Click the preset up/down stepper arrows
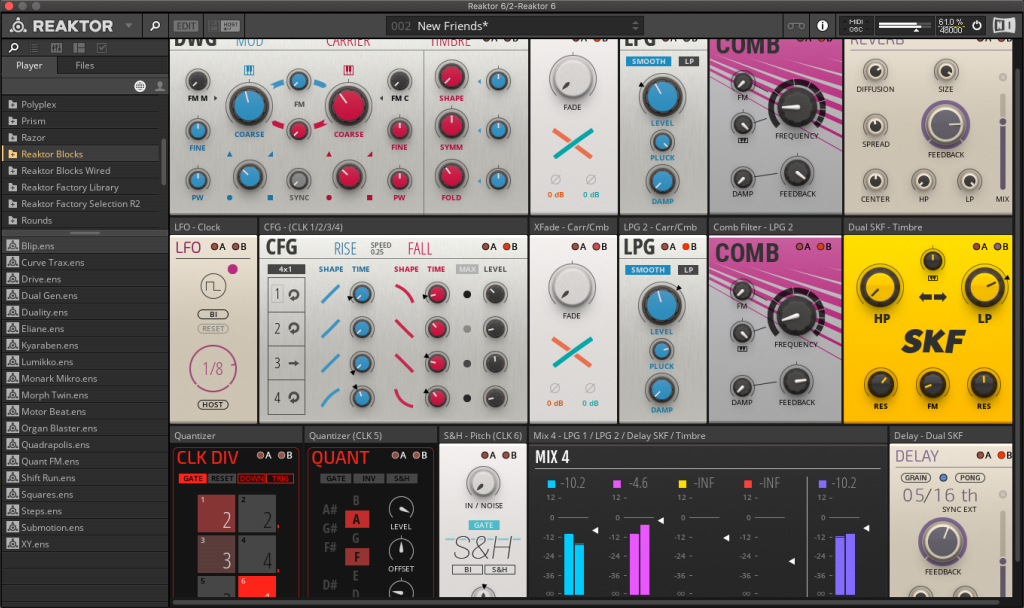This screenshot has width=1024, height=608. pos(635,26)
